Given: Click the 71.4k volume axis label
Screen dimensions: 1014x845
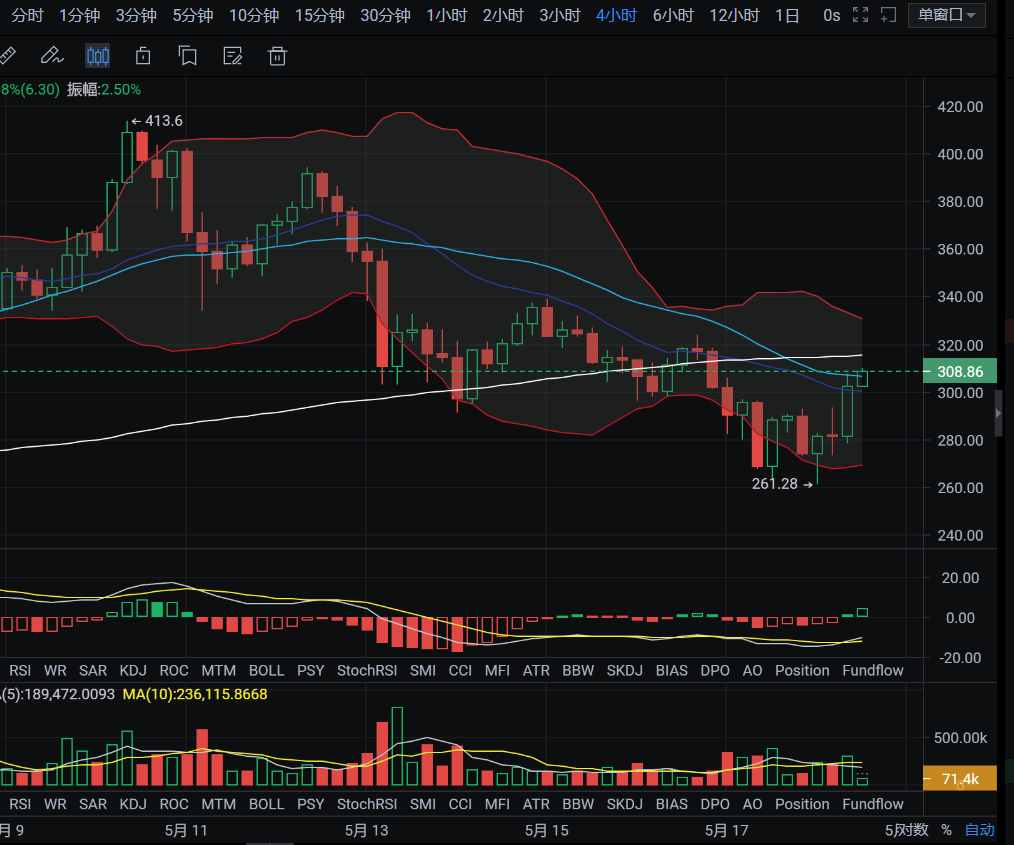Looking at the screenshot, I should (960, 779).
